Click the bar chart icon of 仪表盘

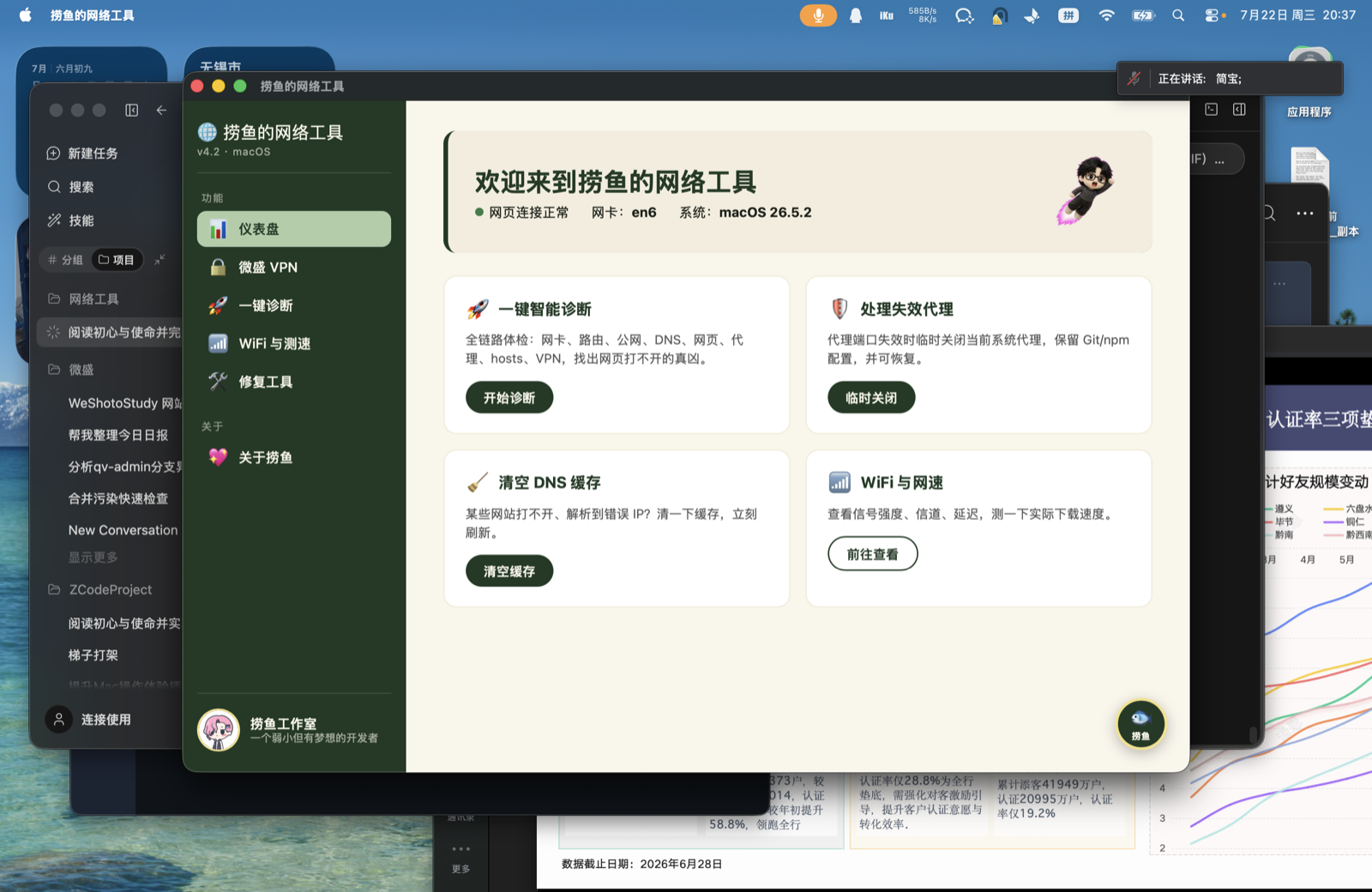pos(219,229)
